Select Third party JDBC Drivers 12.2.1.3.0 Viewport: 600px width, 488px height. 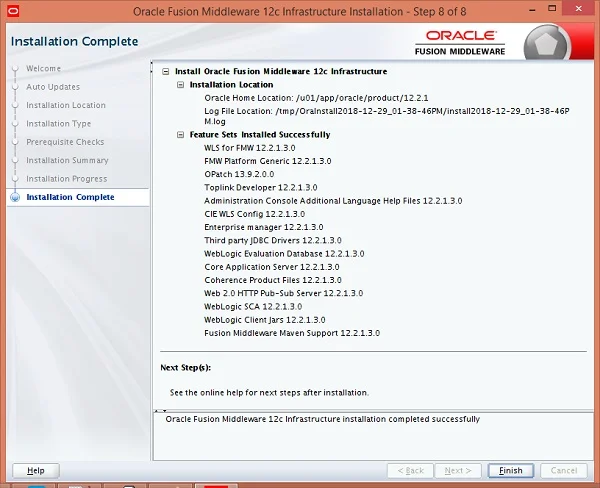point(272,240)
